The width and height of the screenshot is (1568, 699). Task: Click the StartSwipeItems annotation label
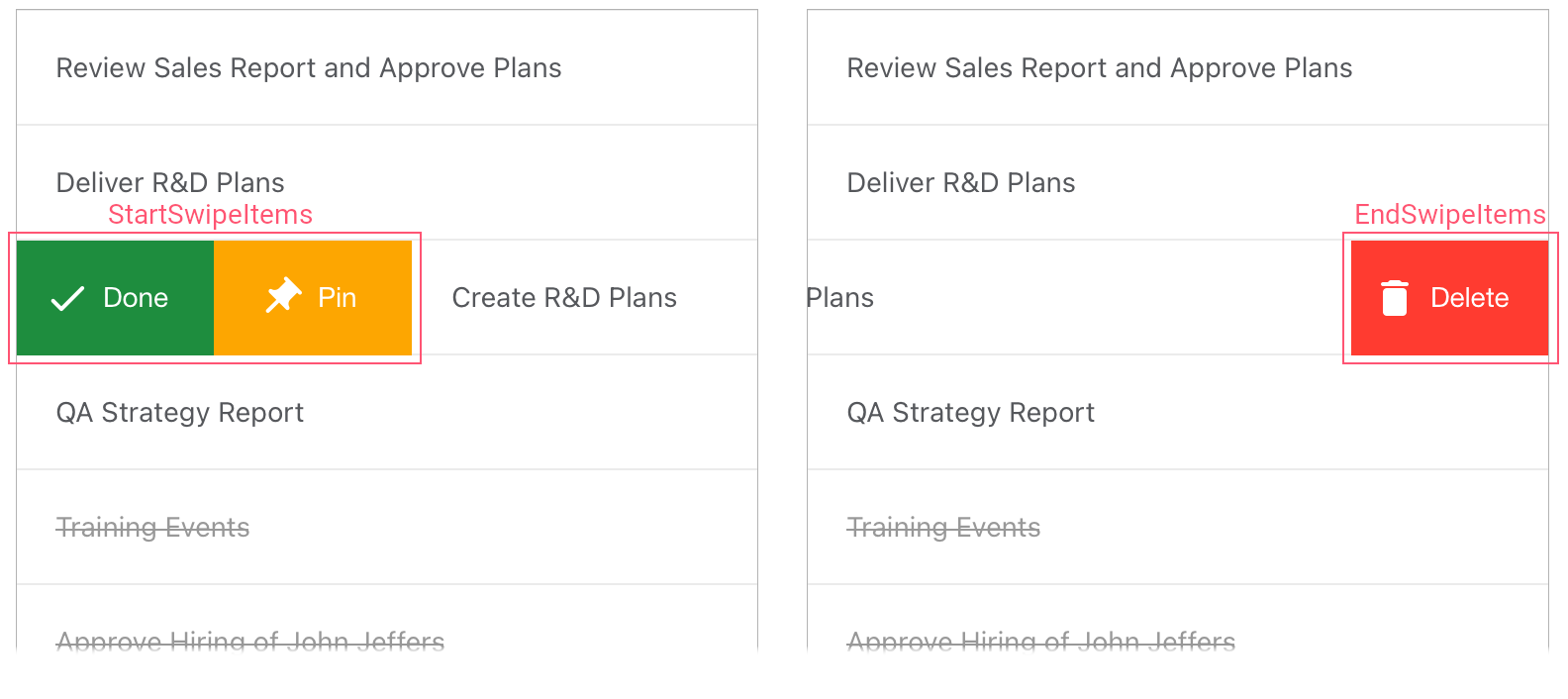click(x=210, y=215)
